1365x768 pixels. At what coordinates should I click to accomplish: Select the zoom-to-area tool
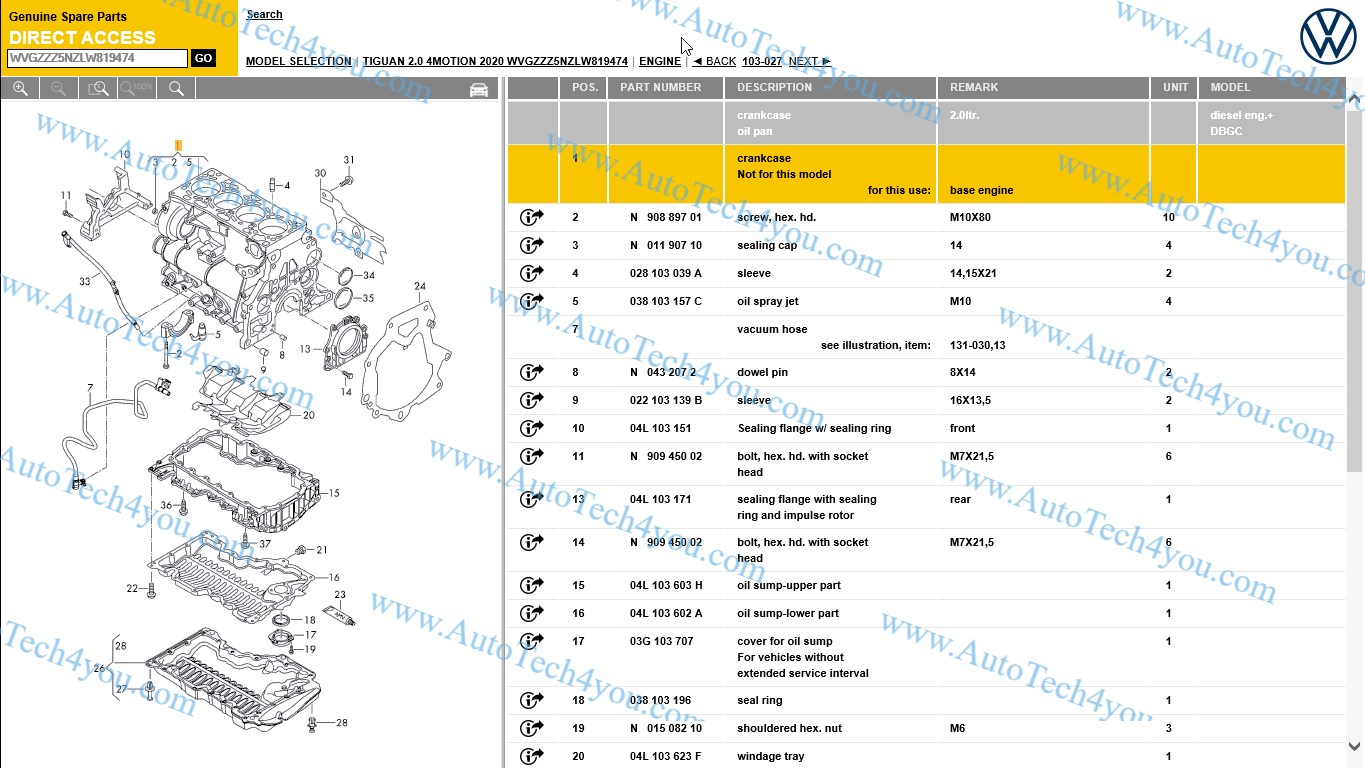pos(98,89)
